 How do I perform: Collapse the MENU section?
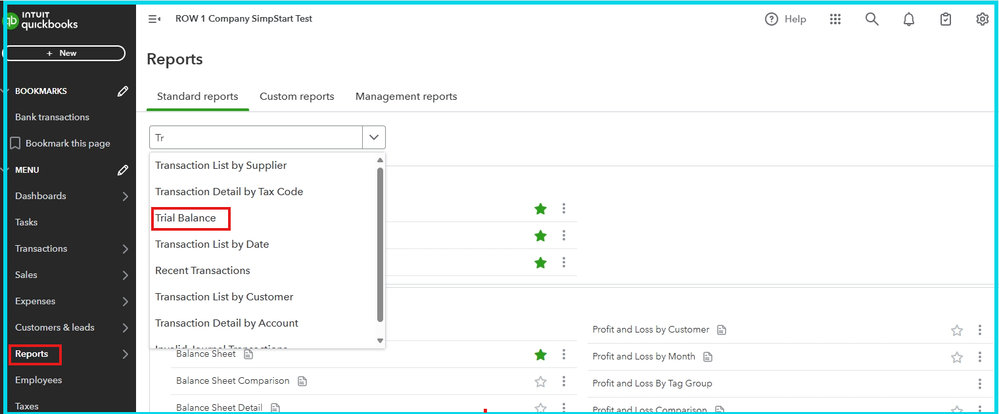click(x=5, y=170)
